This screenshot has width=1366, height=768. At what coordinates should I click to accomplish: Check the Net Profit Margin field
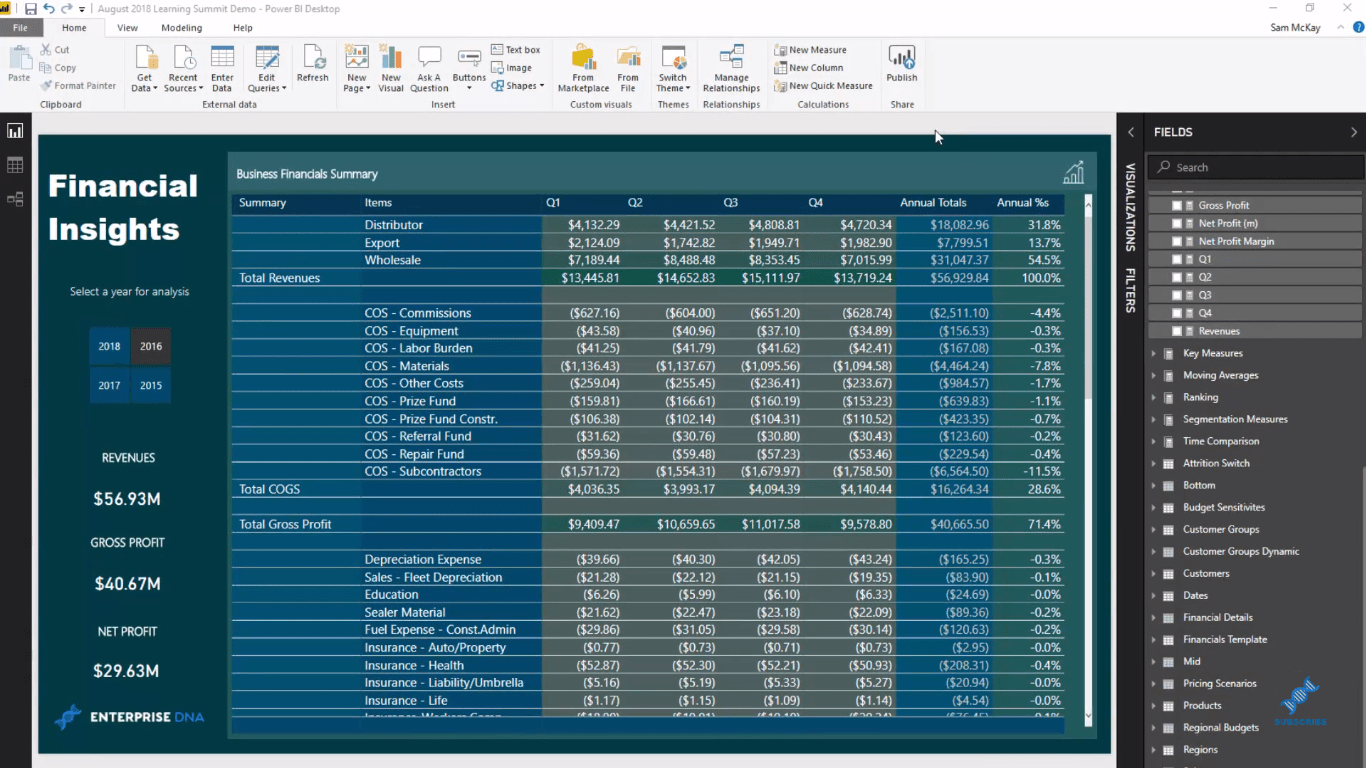pyautogui.click(x=1177, y=241)
